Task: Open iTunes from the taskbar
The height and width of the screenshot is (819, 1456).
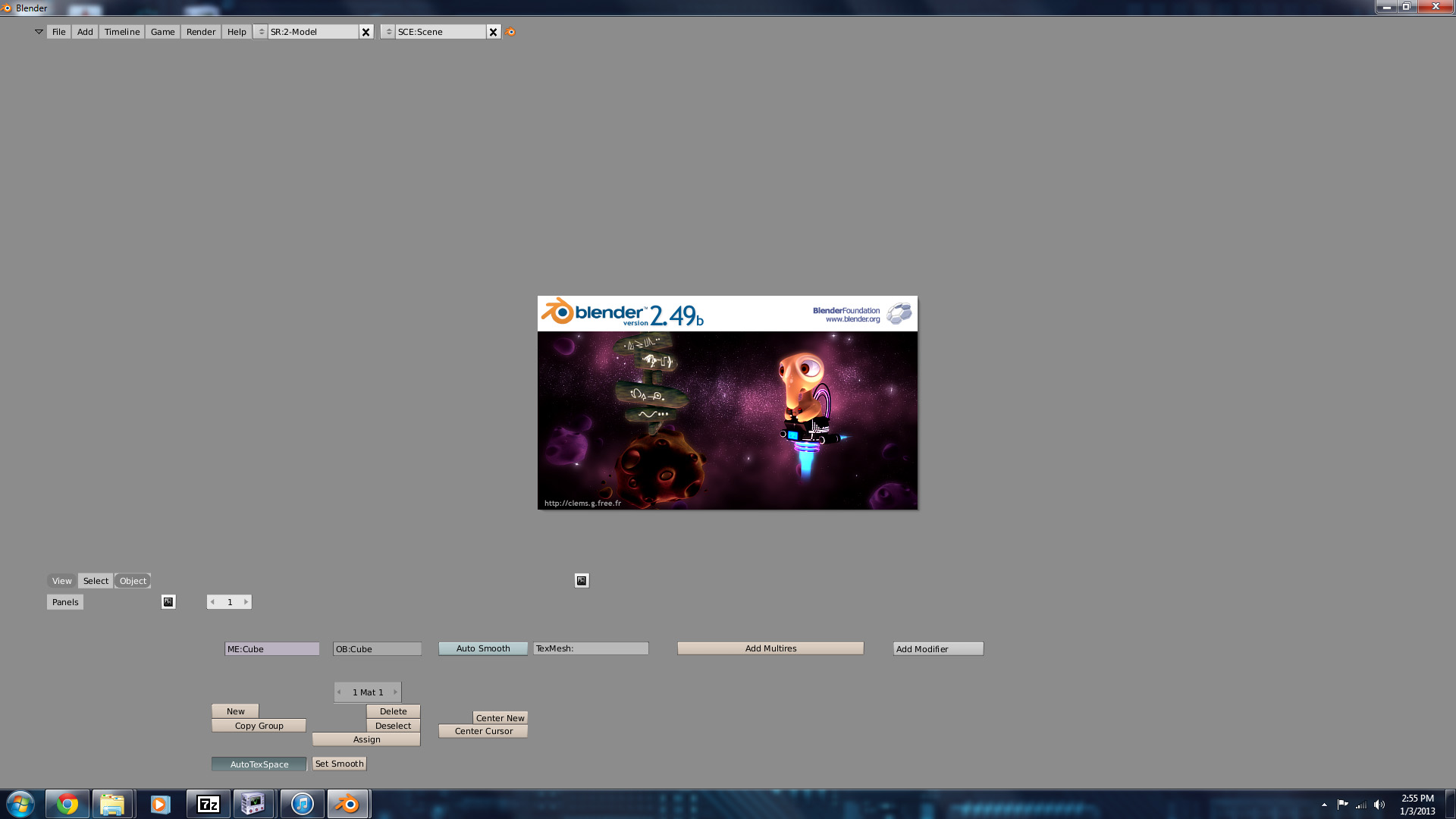Action: point(302,804)
